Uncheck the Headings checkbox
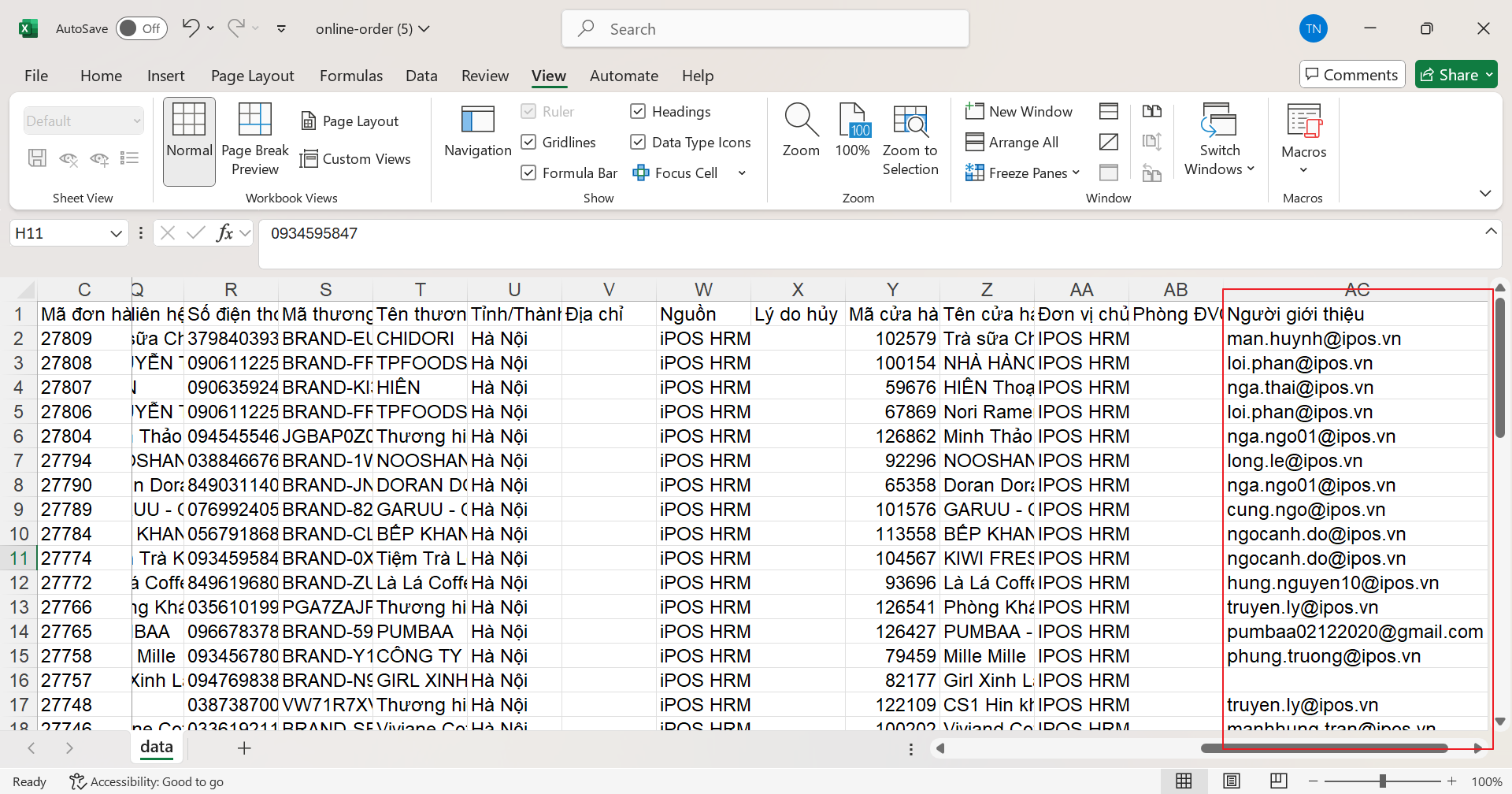This screenshot has width=1512, height=794. 638,112
